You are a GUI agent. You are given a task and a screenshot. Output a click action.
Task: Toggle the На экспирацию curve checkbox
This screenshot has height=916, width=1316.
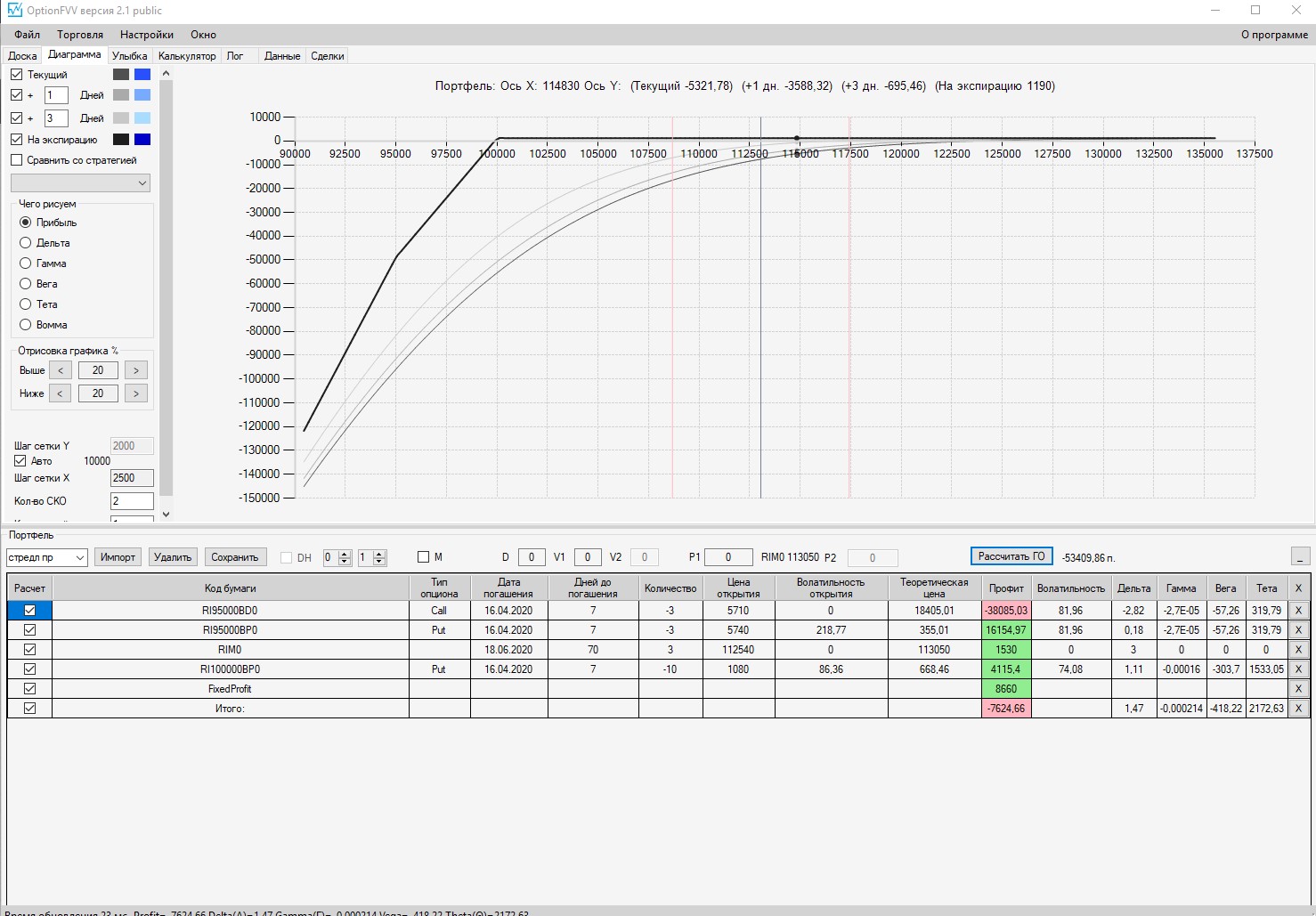(x=17, y=140)
